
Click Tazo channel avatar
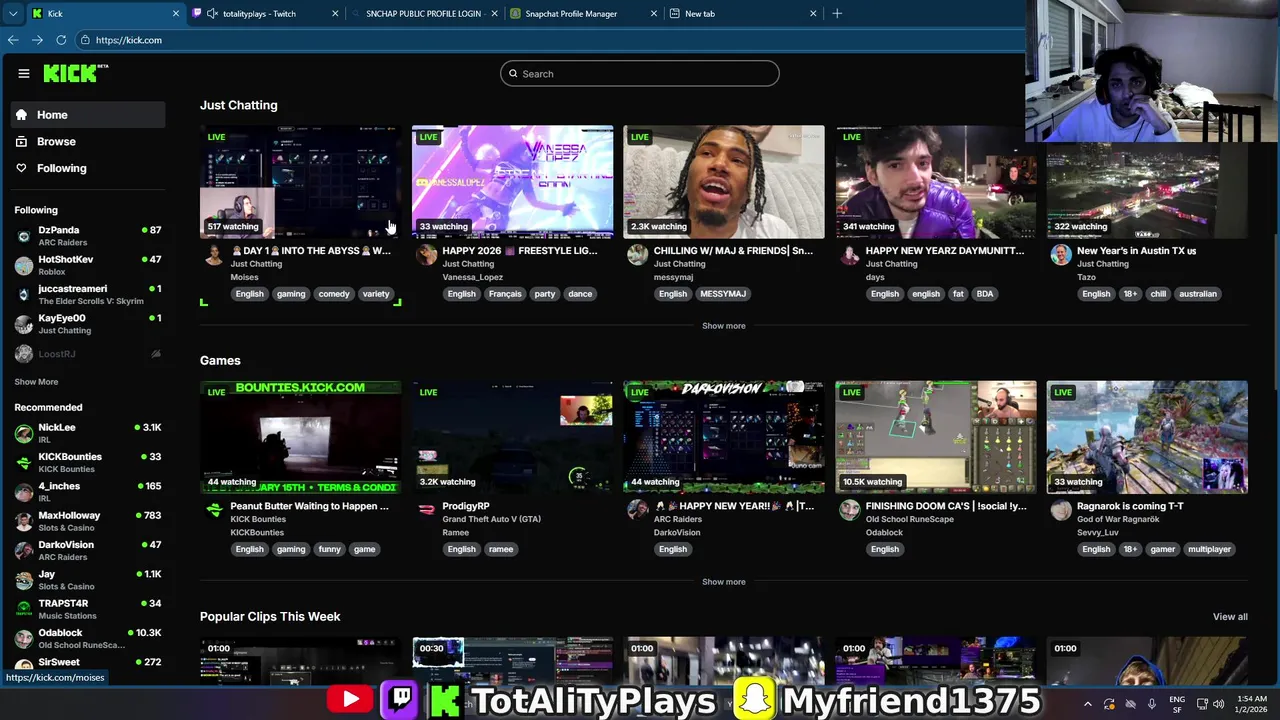1060,255
